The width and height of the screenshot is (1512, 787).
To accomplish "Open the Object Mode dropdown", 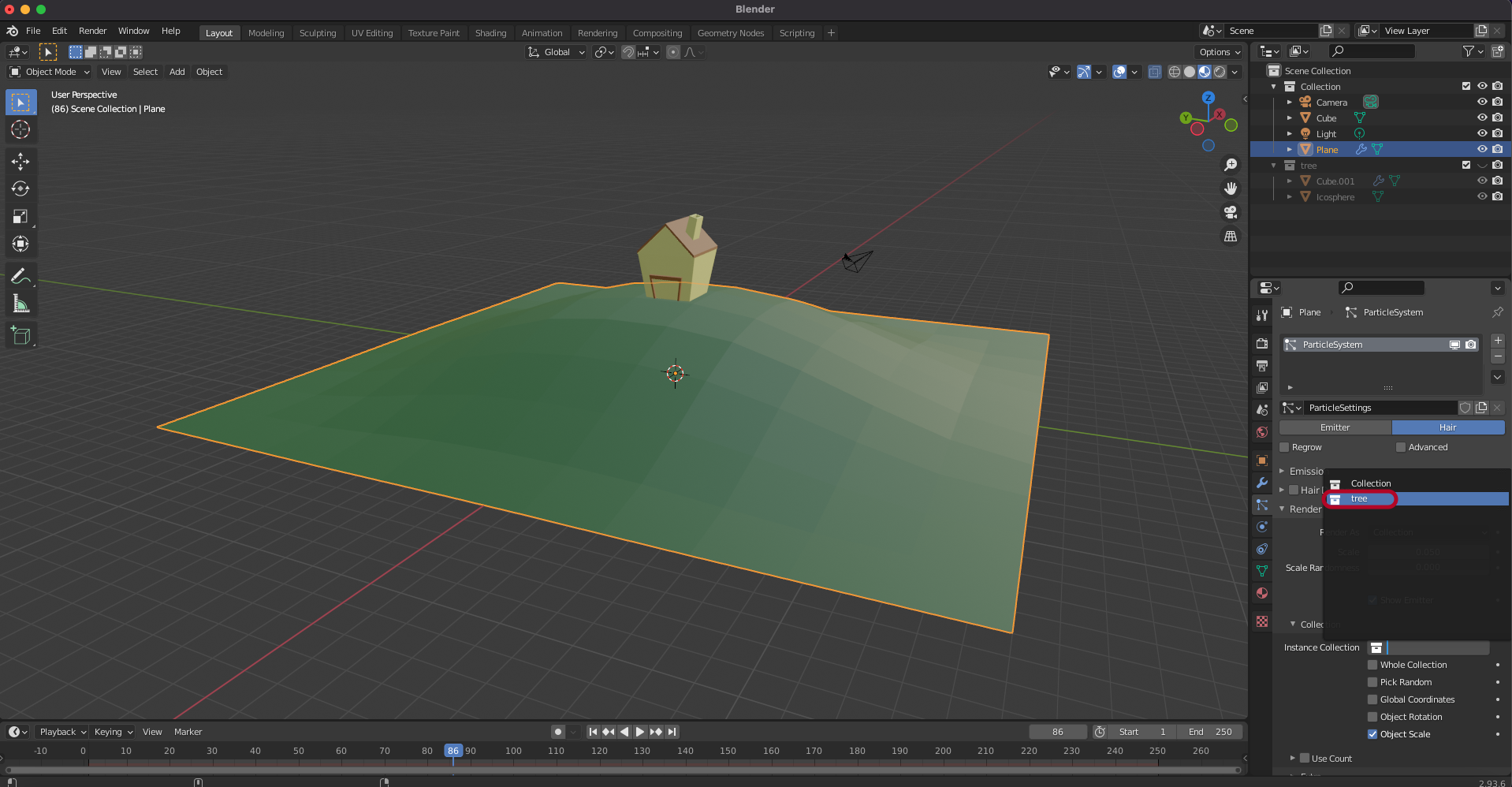I will tap(50, 72).
